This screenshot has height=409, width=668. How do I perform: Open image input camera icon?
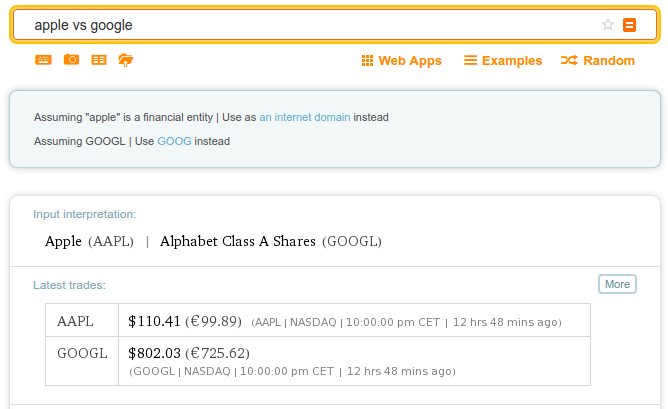click(71, 60)
